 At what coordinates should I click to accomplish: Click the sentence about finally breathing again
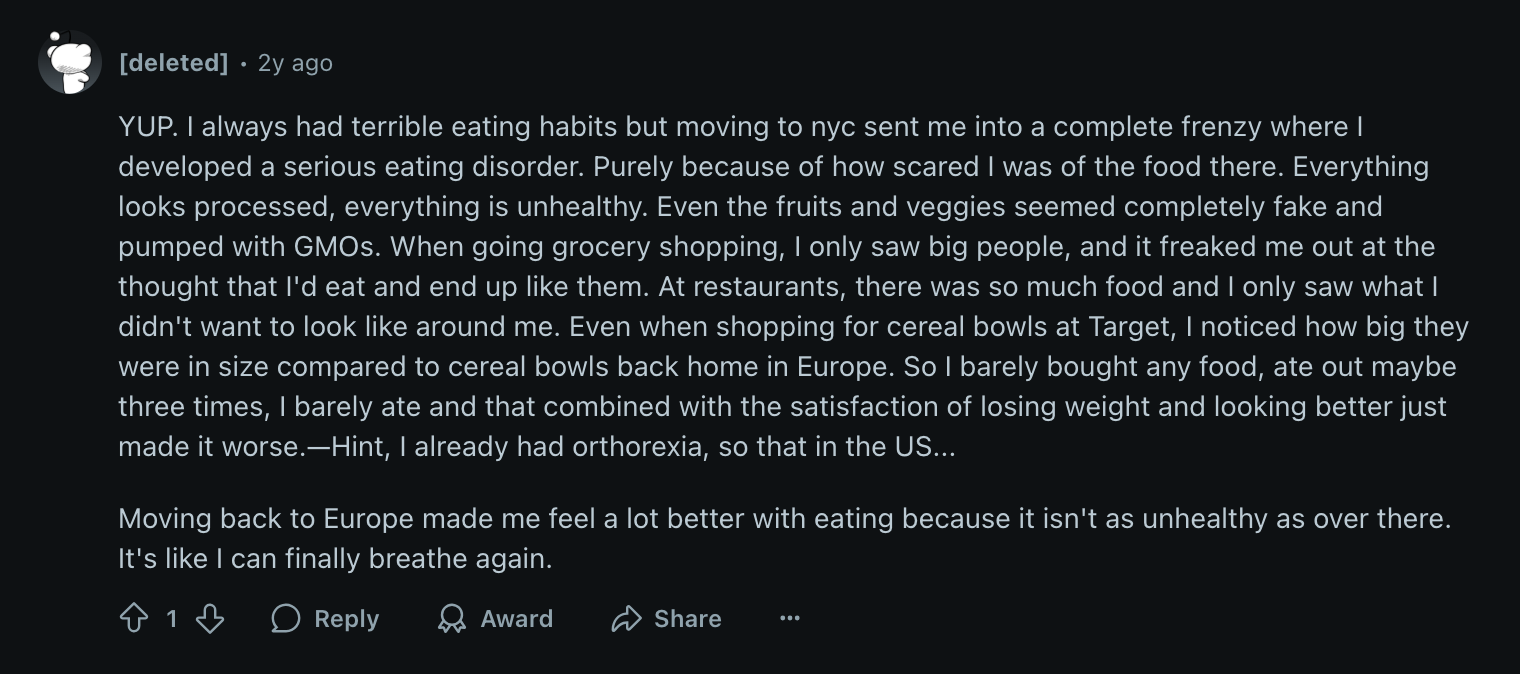pos(335,559)
